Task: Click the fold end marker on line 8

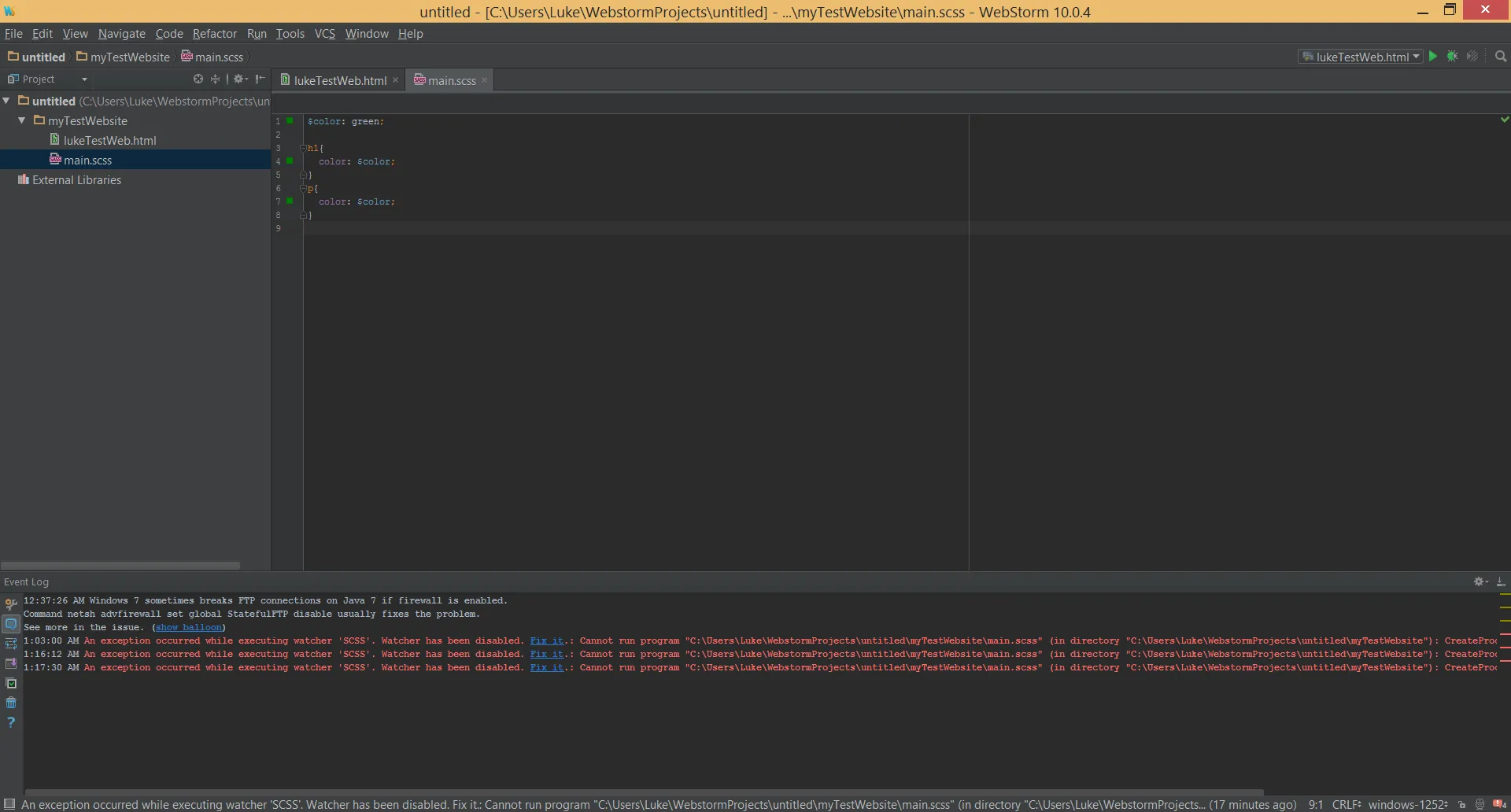Action: pyautogui.click(x=303, y=215)
